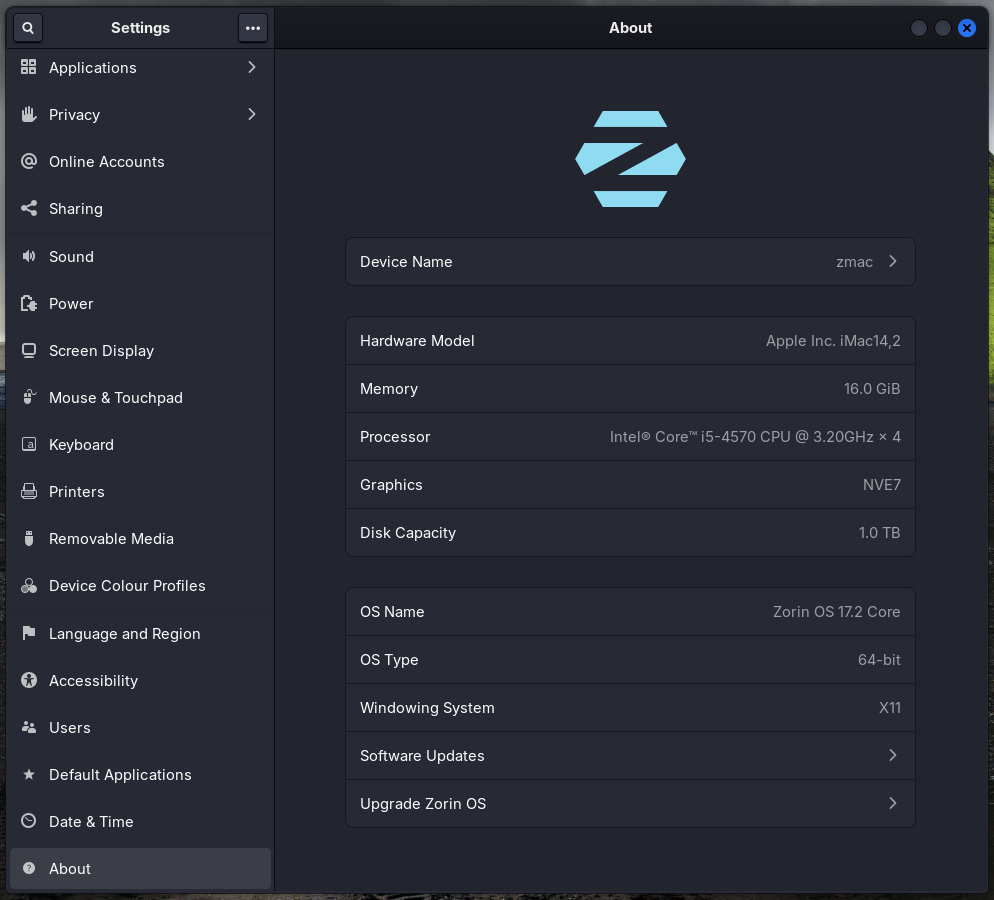994x900 pixels.
Task: Open Upgrade Zorin OS chevron arrow
Action: point(893,803)
